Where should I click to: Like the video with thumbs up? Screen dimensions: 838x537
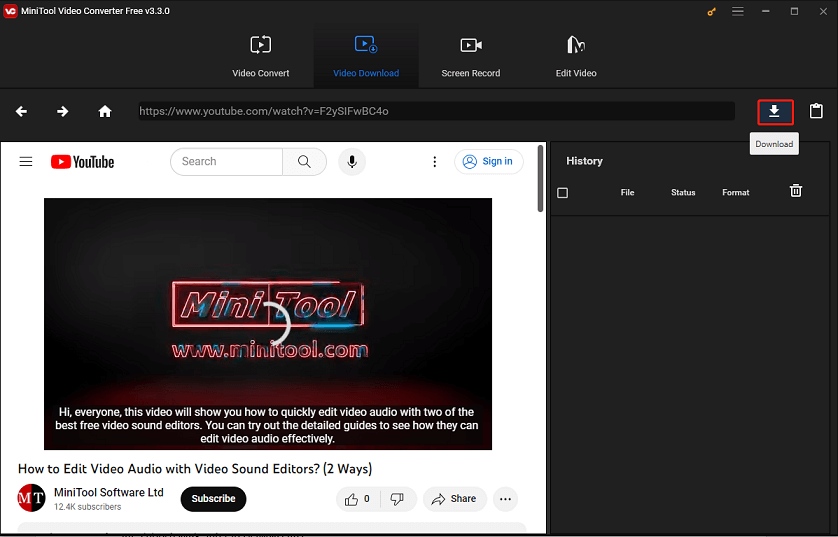click(358, 499)
